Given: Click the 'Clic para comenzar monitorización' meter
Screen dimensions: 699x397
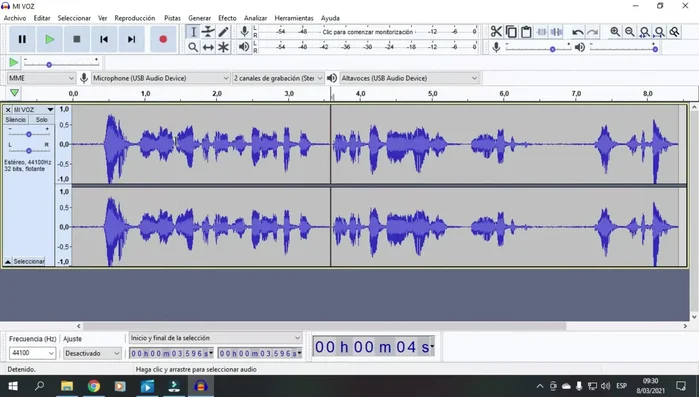Looking at the screenshot, I should point(368,32).
